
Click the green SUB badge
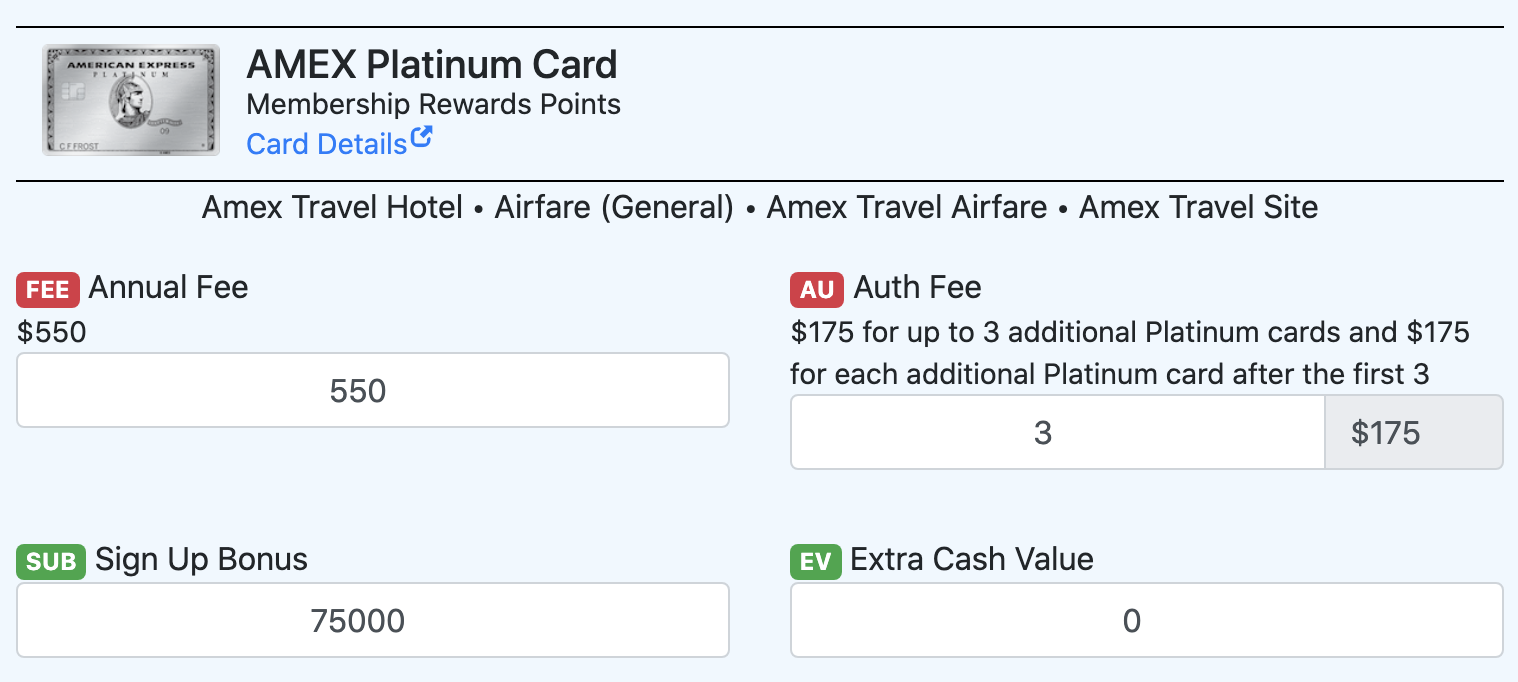[51, 562]
